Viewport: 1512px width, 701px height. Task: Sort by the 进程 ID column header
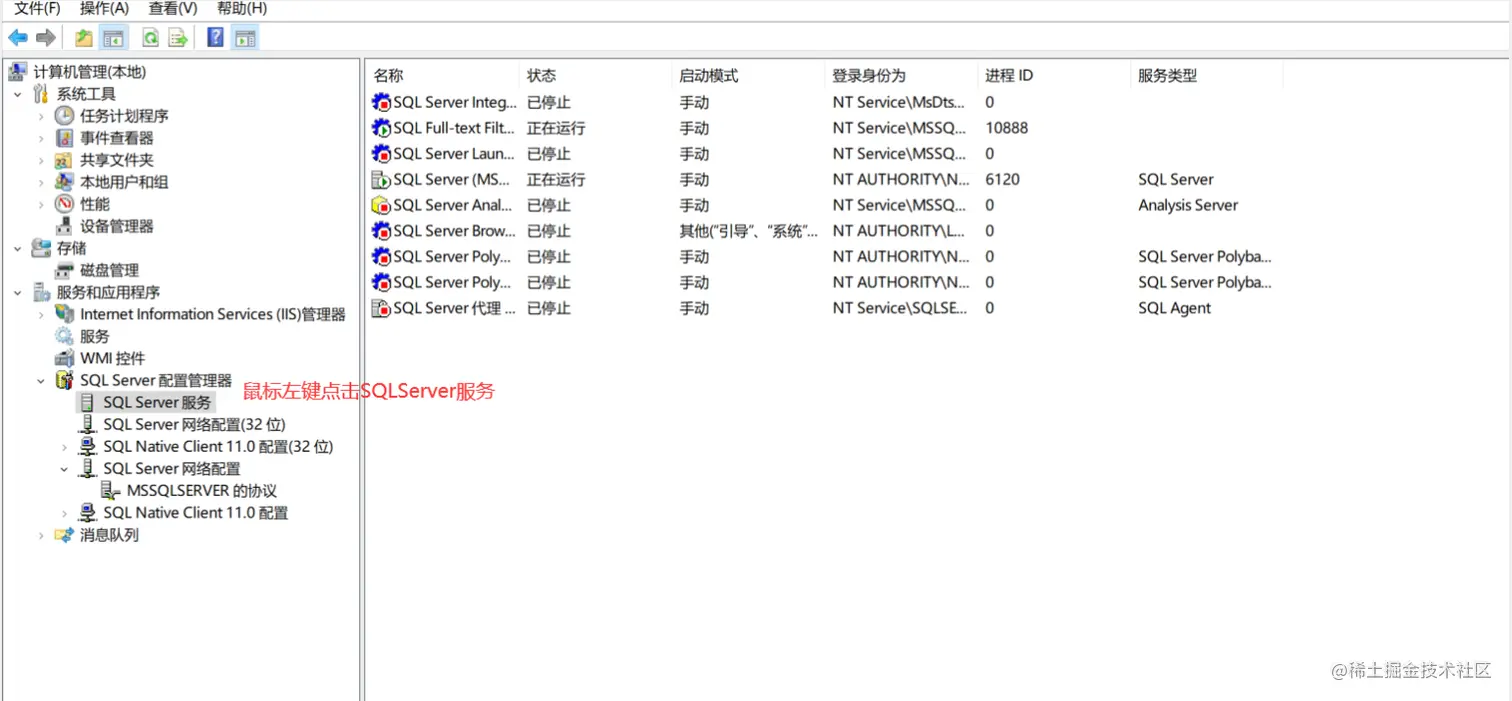(x=1054, y=75)
